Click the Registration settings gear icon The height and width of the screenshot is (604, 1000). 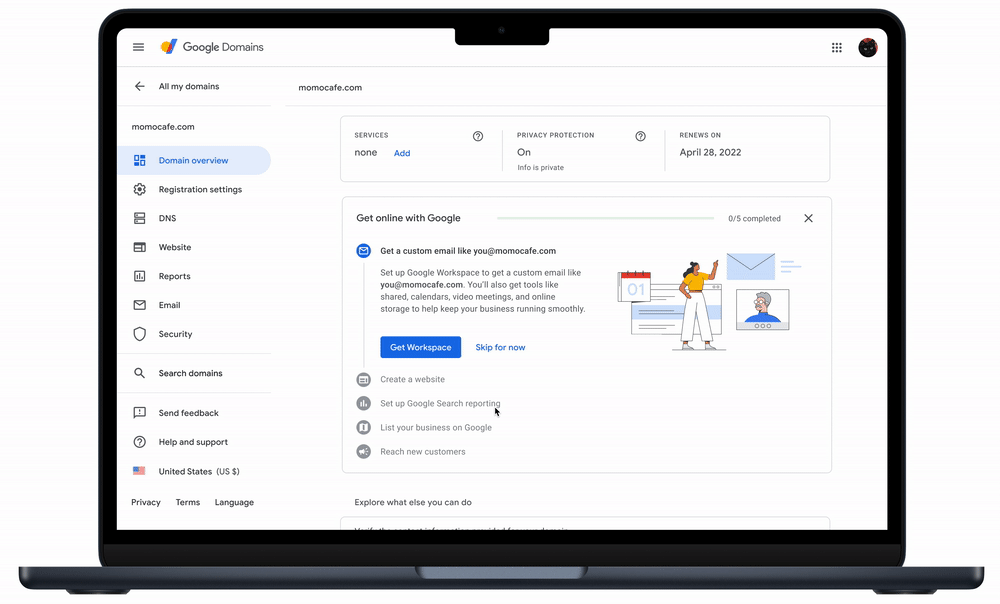click(140, 189)
